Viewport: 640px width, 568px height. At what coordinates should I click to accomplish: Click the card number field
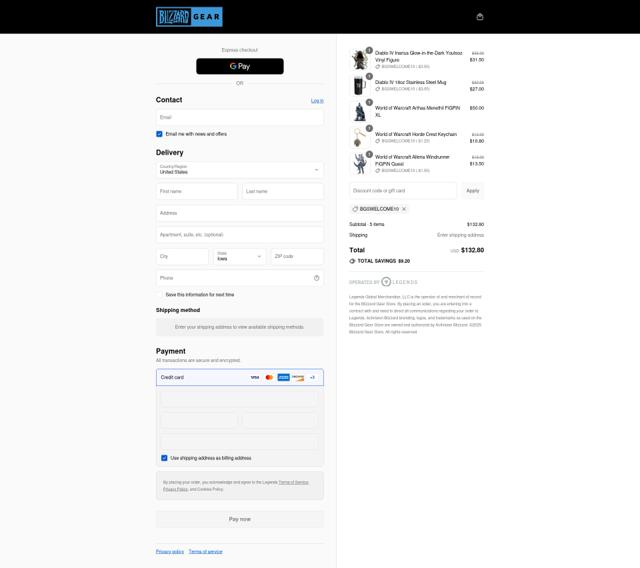coord(240,398)
